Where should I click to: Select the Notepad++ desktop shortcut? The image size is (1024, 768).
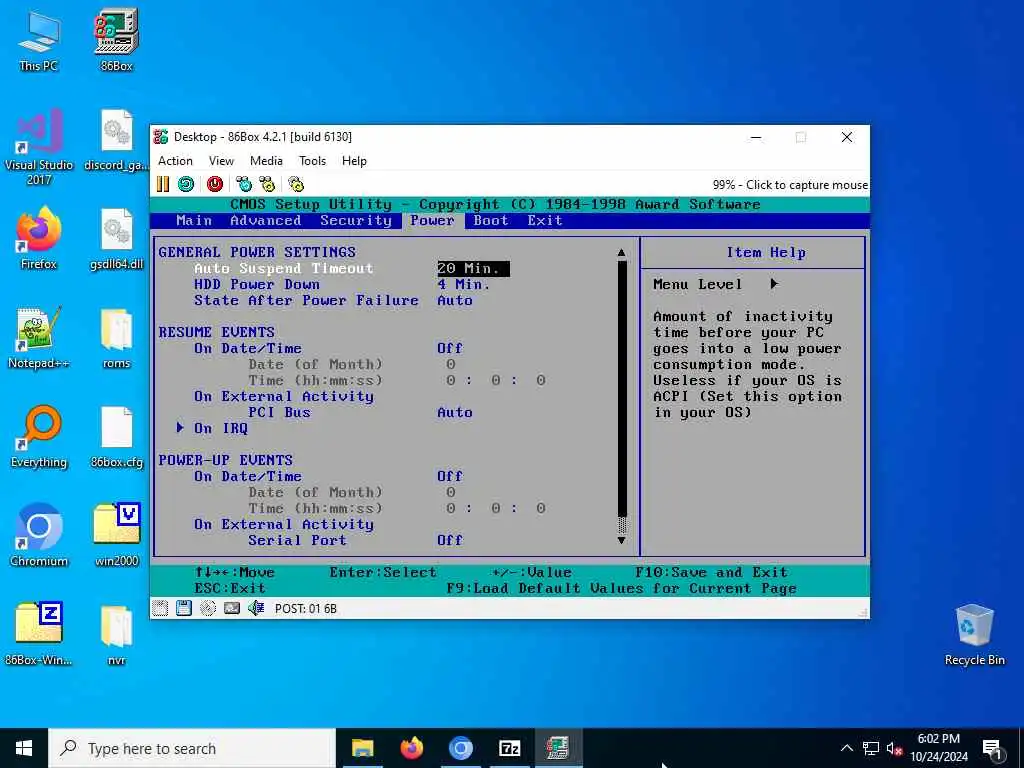click(39, 338)
